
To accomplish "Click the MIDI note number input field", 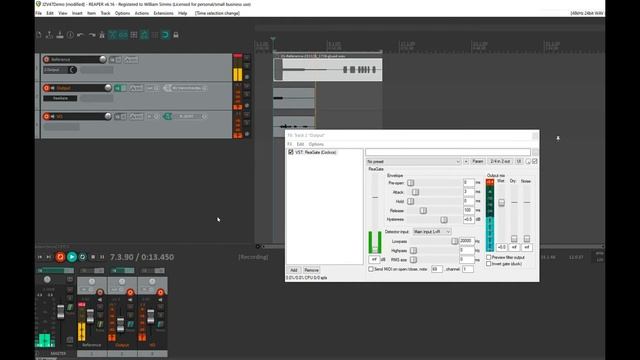I will 436,269.
